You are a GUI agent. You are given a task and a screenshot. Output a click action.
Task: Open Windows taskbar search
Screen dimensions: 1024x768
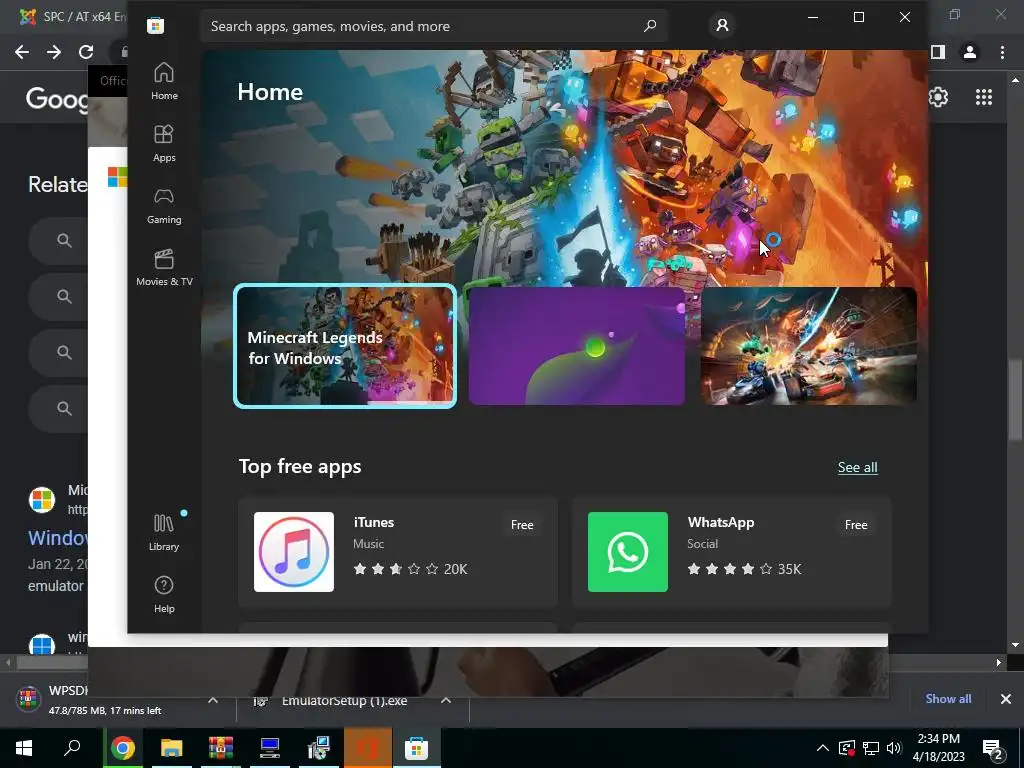pyautogui.click(x=72, y=748)
